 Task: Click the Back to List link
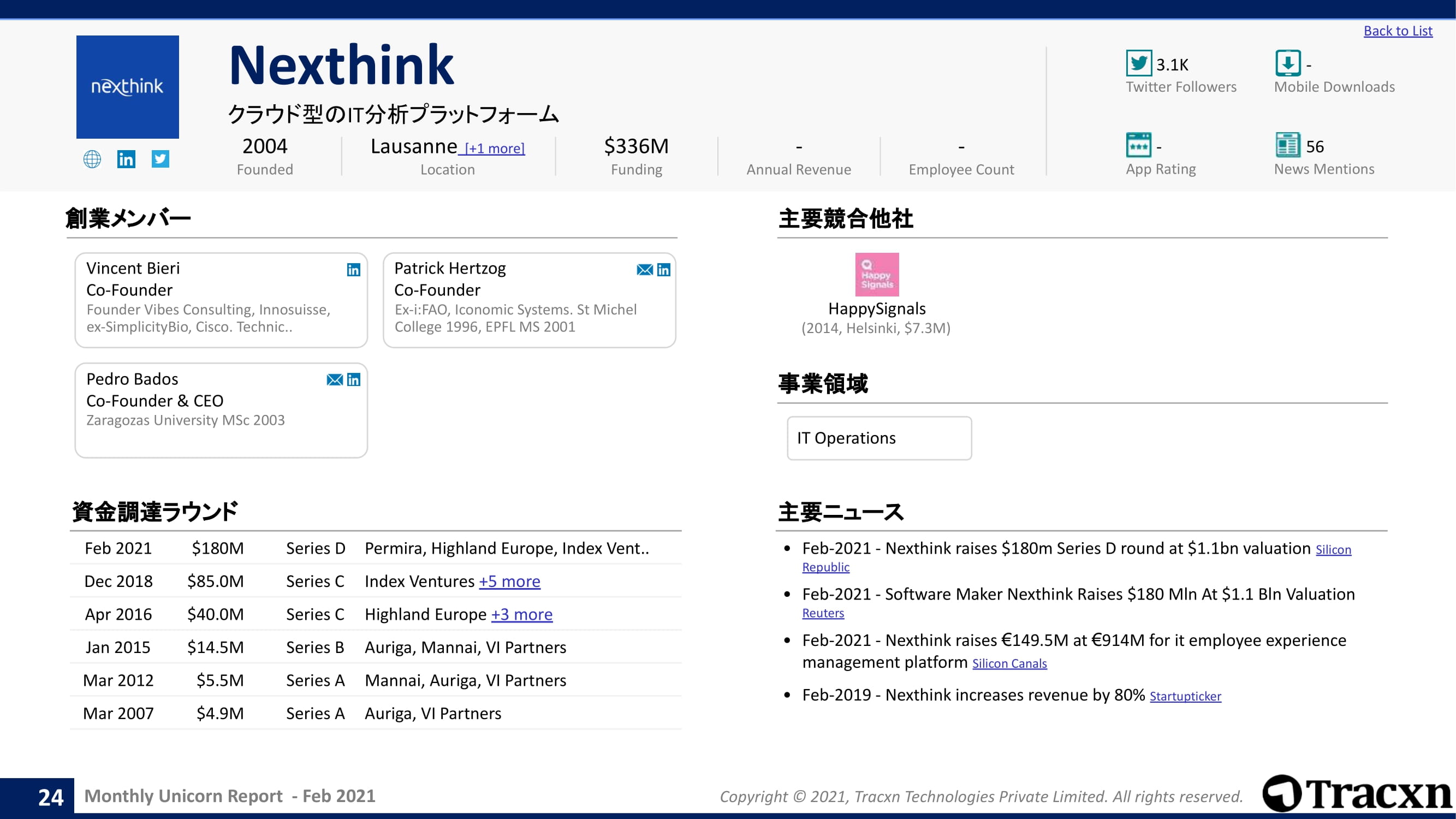(1397, 31)
